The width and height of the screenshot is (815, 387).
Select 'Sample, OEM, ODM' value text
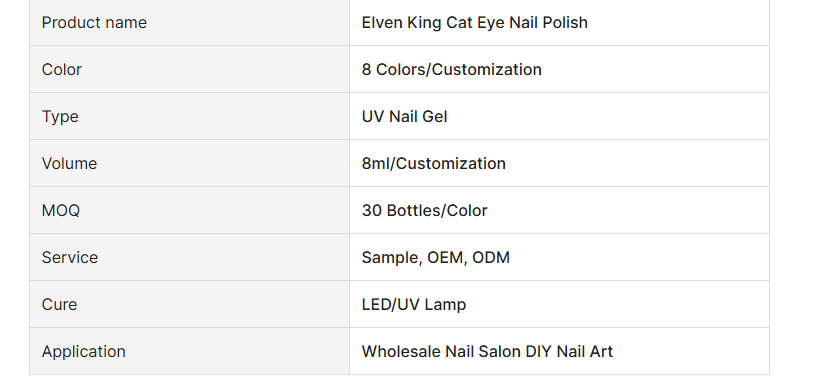[436, 258]
